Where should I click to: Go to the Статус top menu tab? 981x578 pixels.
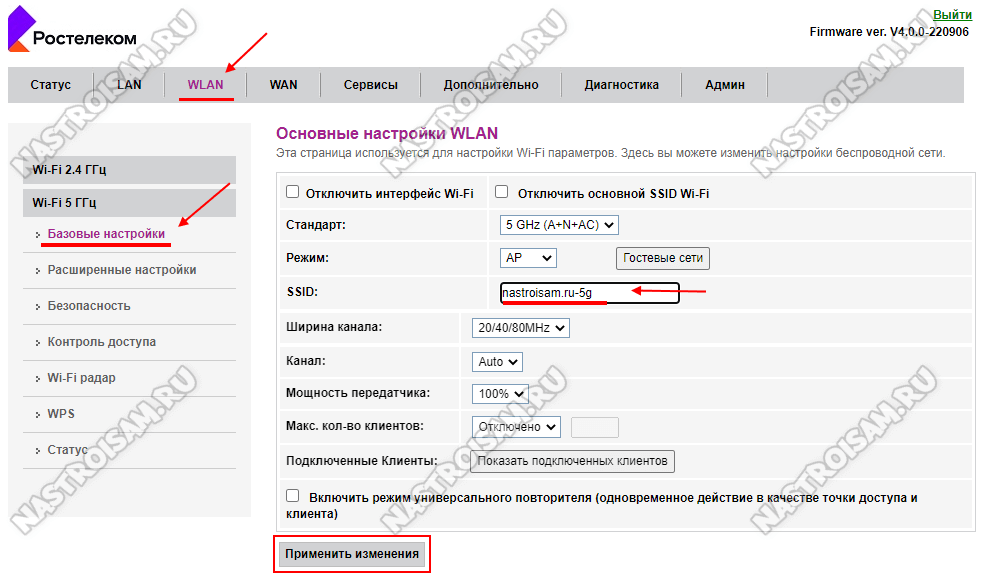point(50,85)
